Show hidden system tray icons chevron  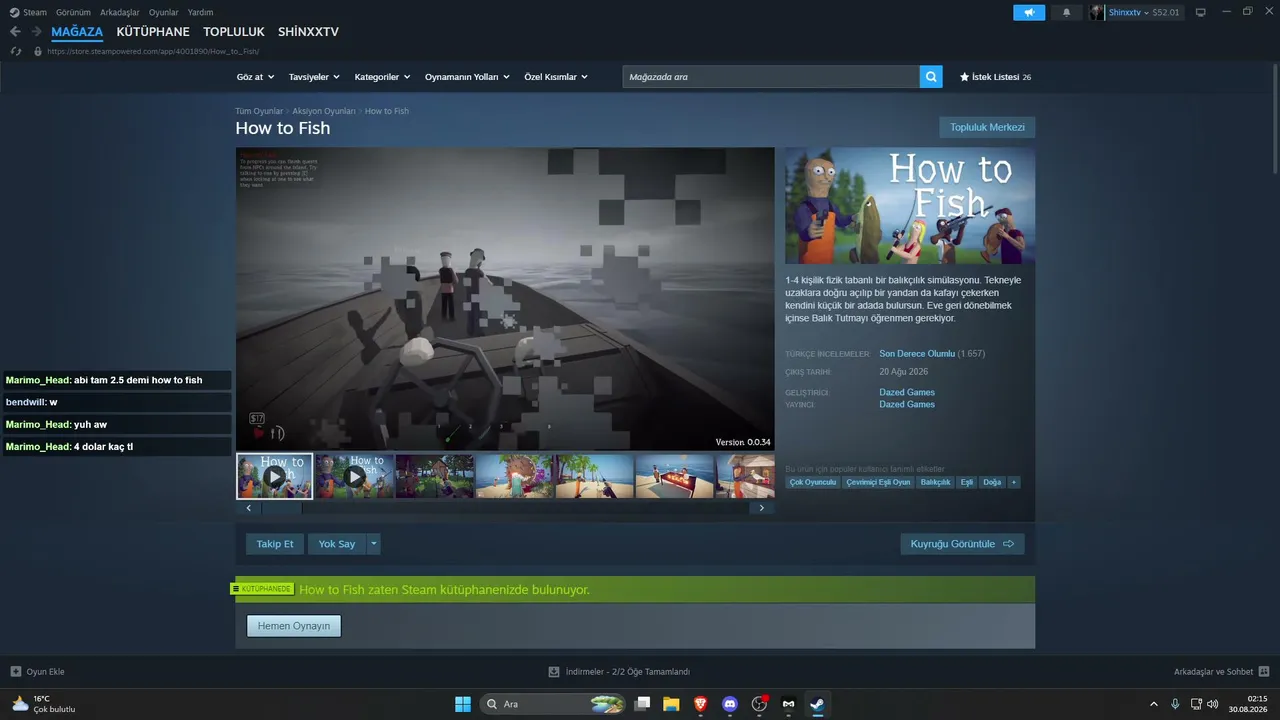coord(1153,704)
